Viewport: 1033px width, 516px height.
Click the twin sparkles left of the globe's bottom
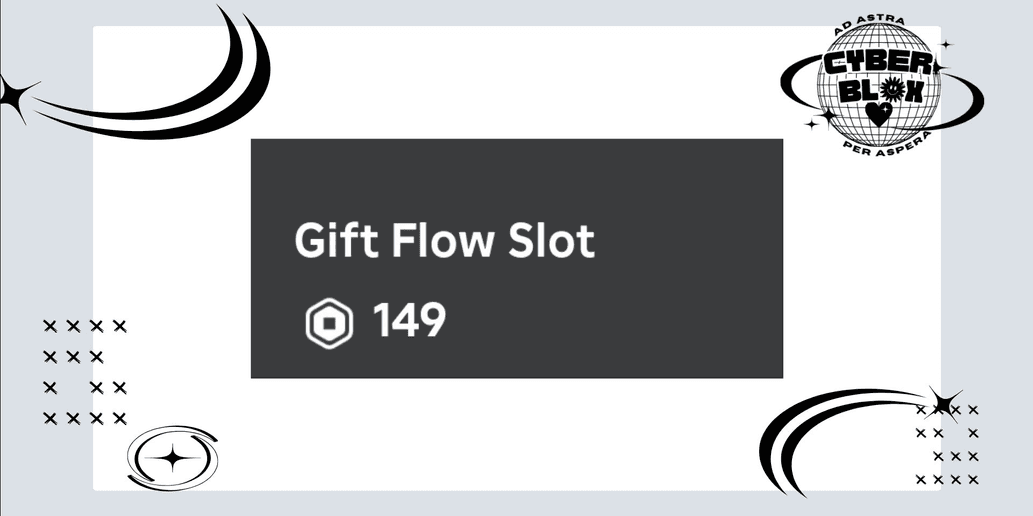pos(821,119)
